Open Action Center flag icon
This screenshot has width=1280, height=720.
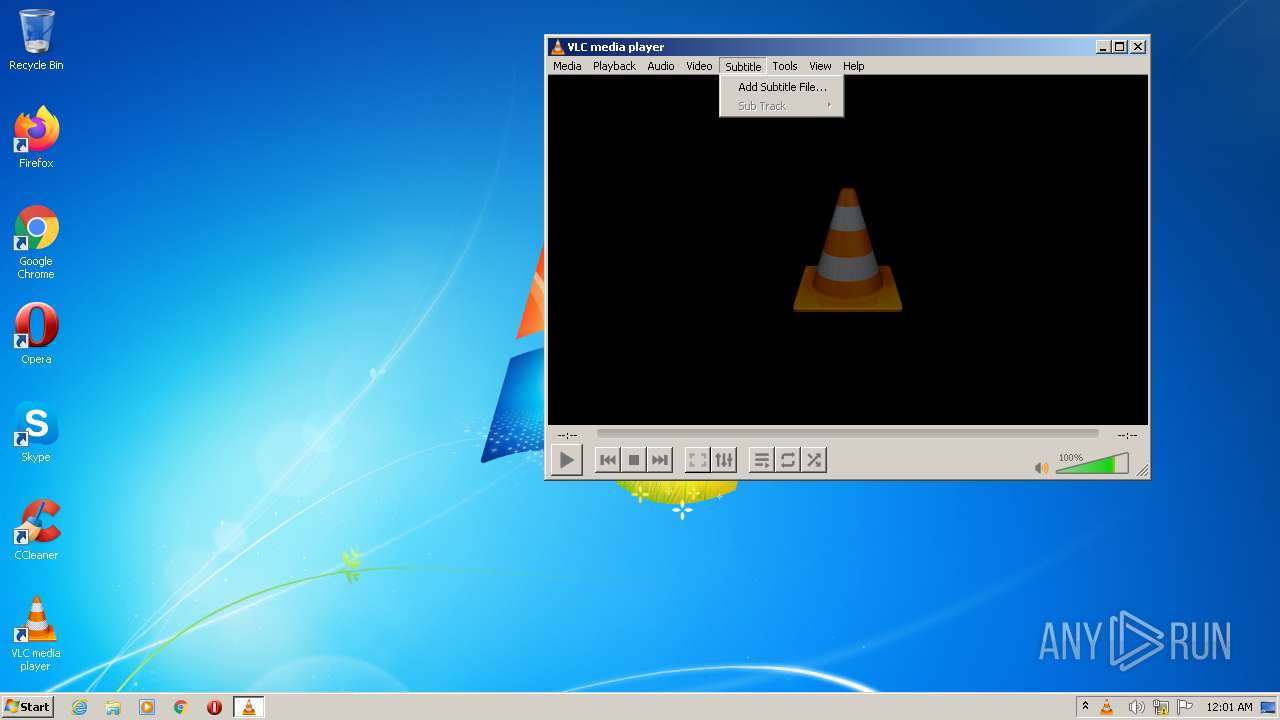coord(1185,707)
